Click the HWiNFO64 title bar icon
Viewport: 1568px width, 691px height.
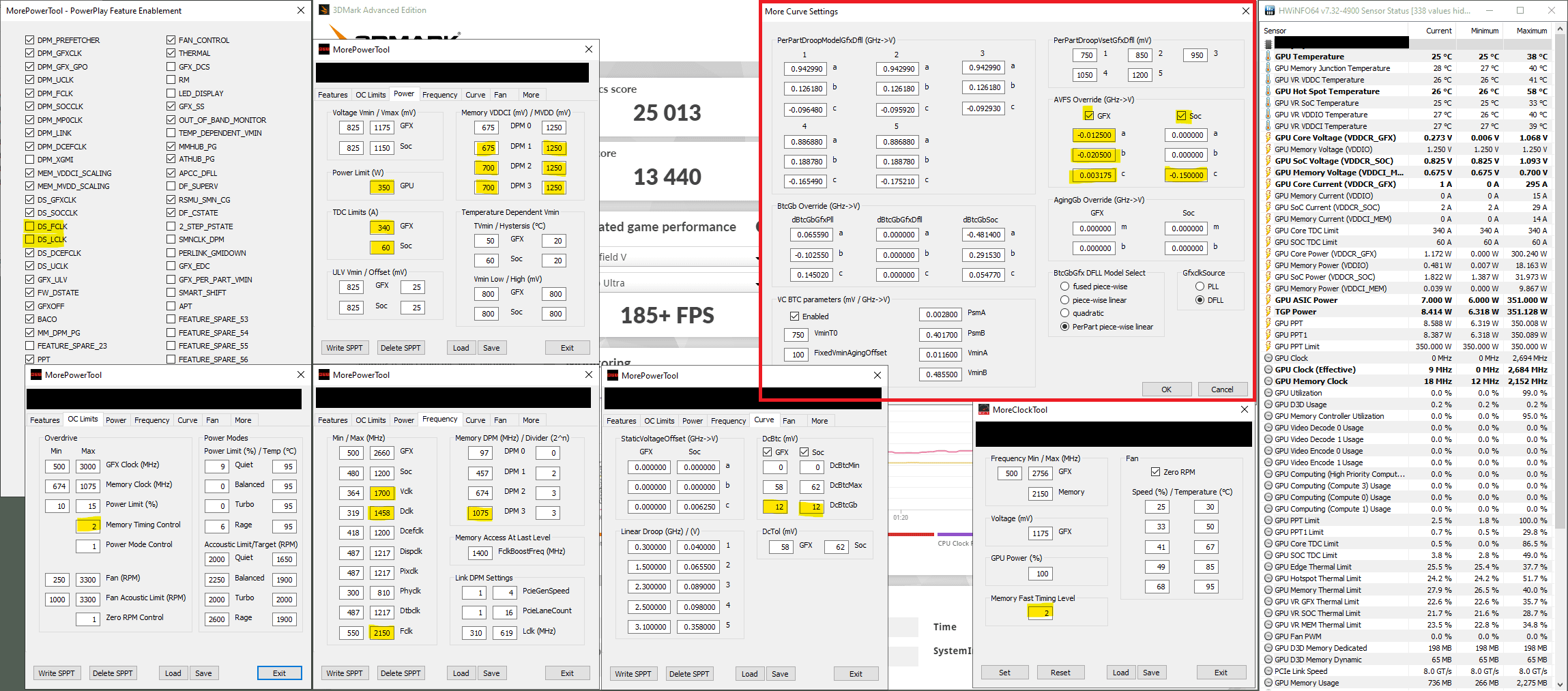(x=1269, y=10)
